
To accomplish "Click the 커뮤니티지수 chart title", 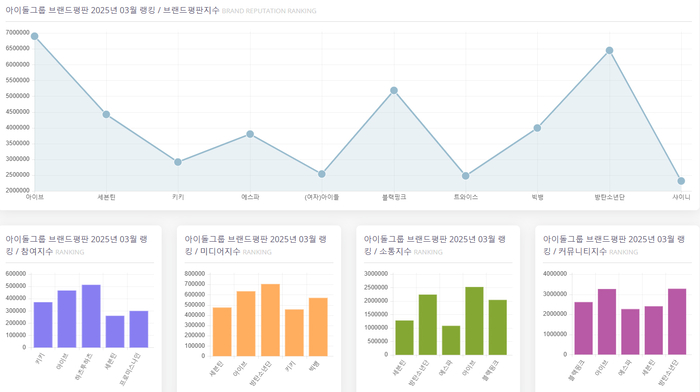I will [x=614, y=245].
